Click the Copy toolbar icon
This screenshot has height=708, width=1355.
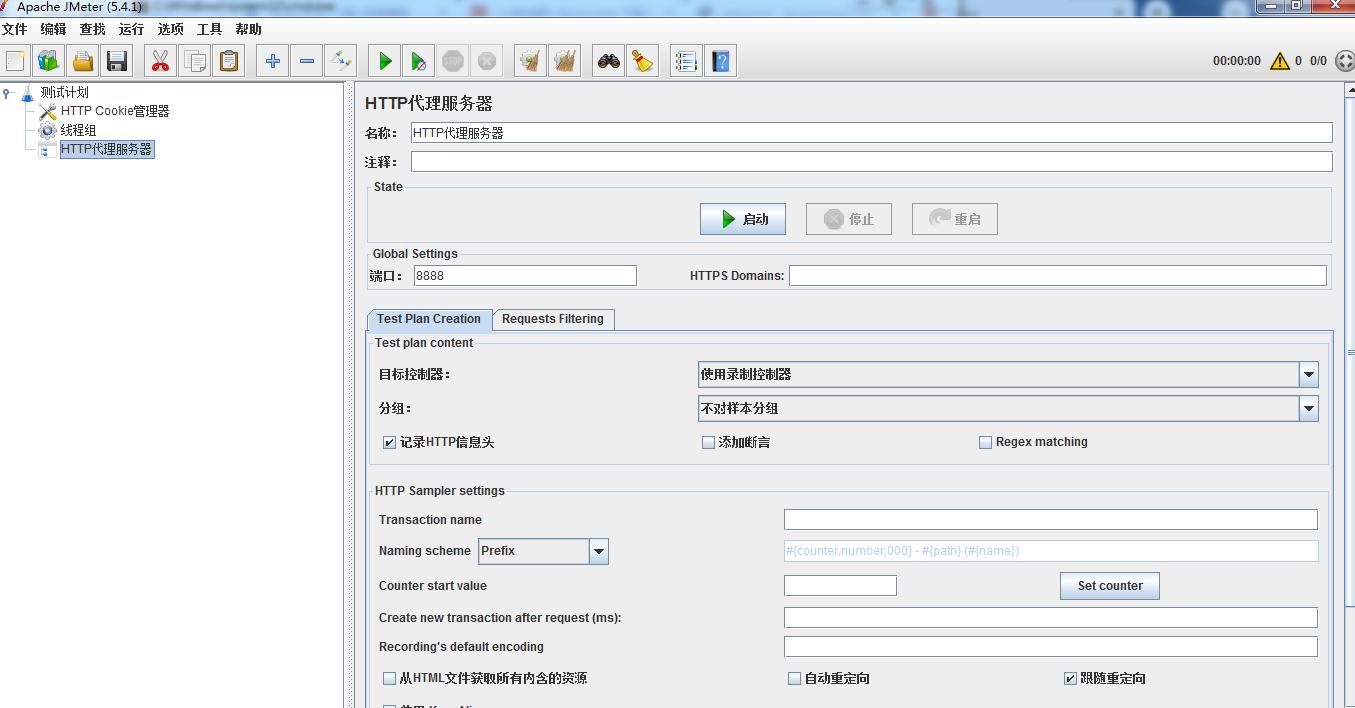tap(195, 61)
